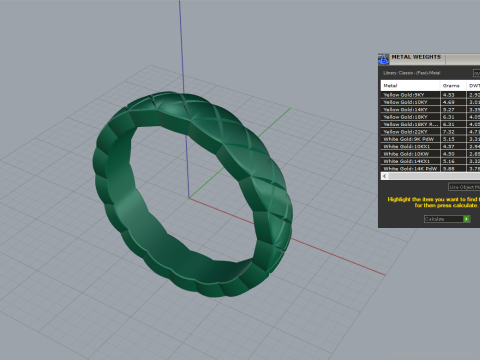The height and width of the screenshot is (360, 480).
Task: Select the White Gold:14KX1 row
Action: click(x=430, y=161)
